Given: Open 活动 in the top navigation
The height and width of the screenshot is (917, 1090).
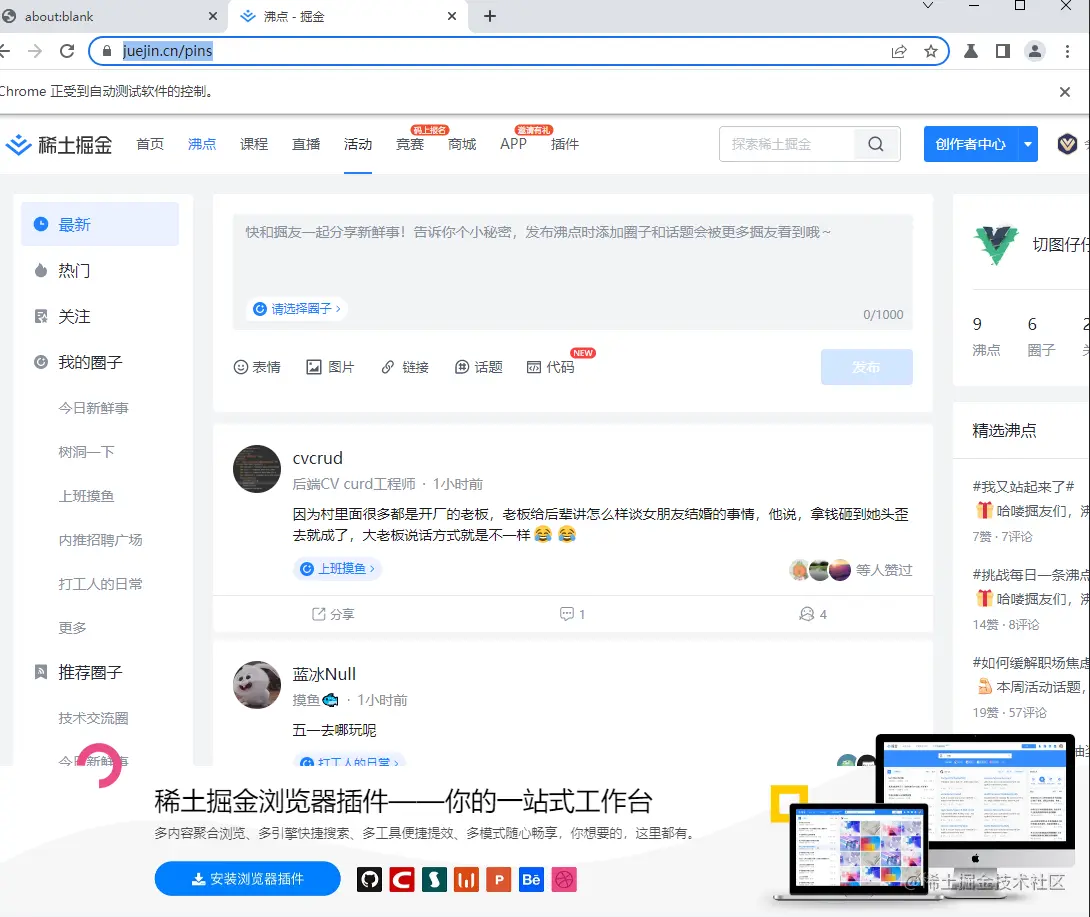Looking at the screenshot, I should (x=358, y=144).
